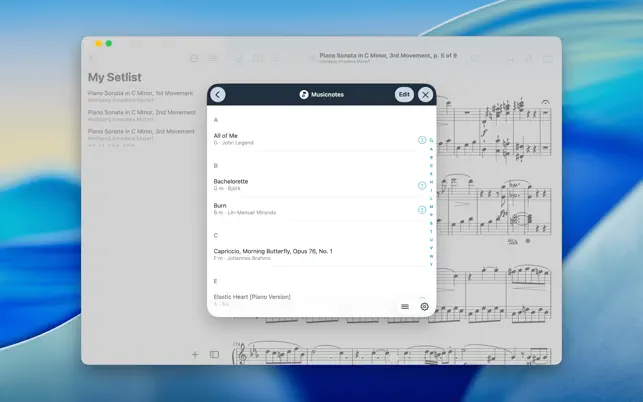Jump to letter A in alphabet index
This screenshot has height=402, width=643.
pyautogui.click(x=431, y=149)
